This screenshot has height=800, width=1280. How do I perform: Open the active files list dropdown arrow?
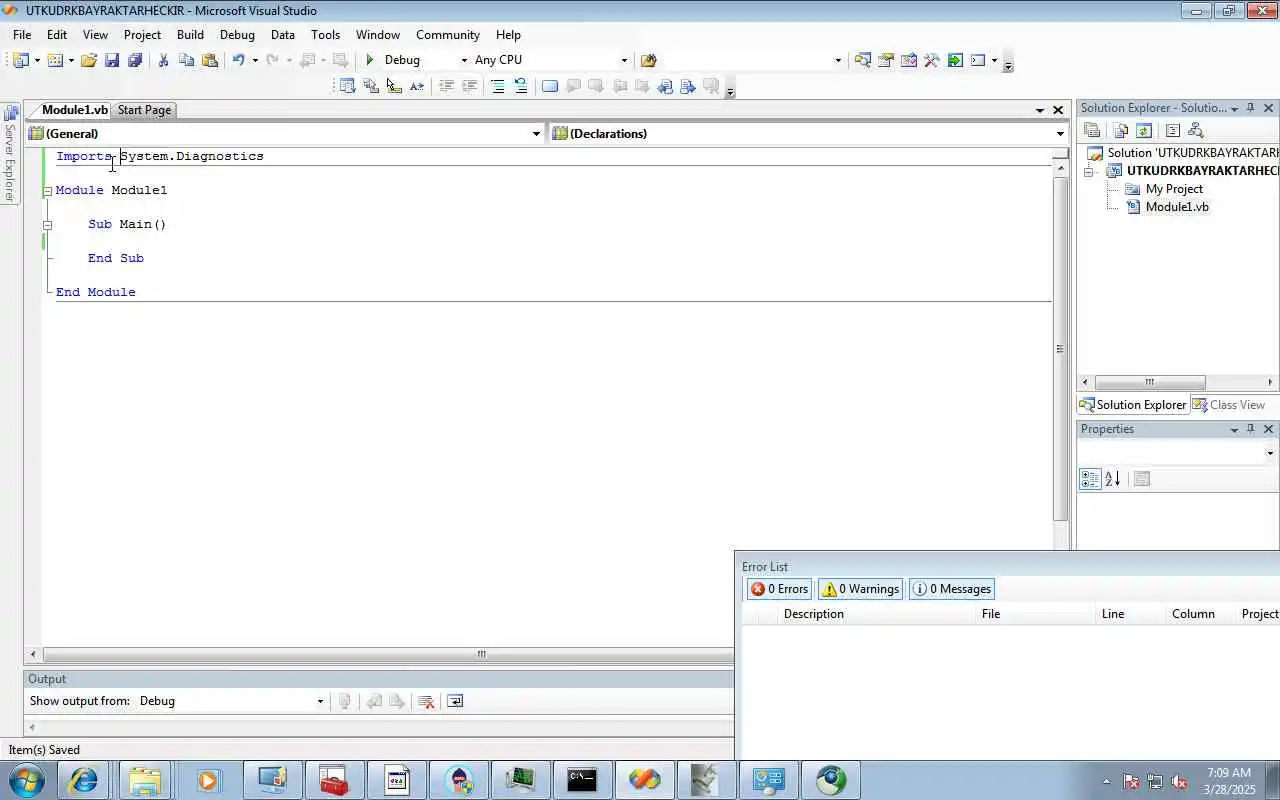pyautogui.click(x=1040, y=110)
